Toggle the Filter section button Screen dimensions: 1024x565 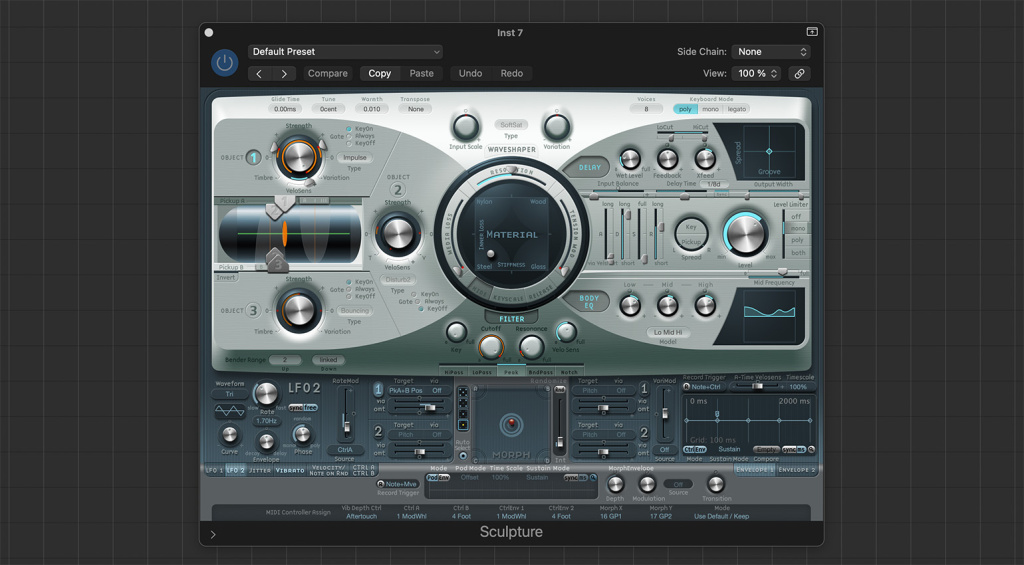tap(511, 319)
